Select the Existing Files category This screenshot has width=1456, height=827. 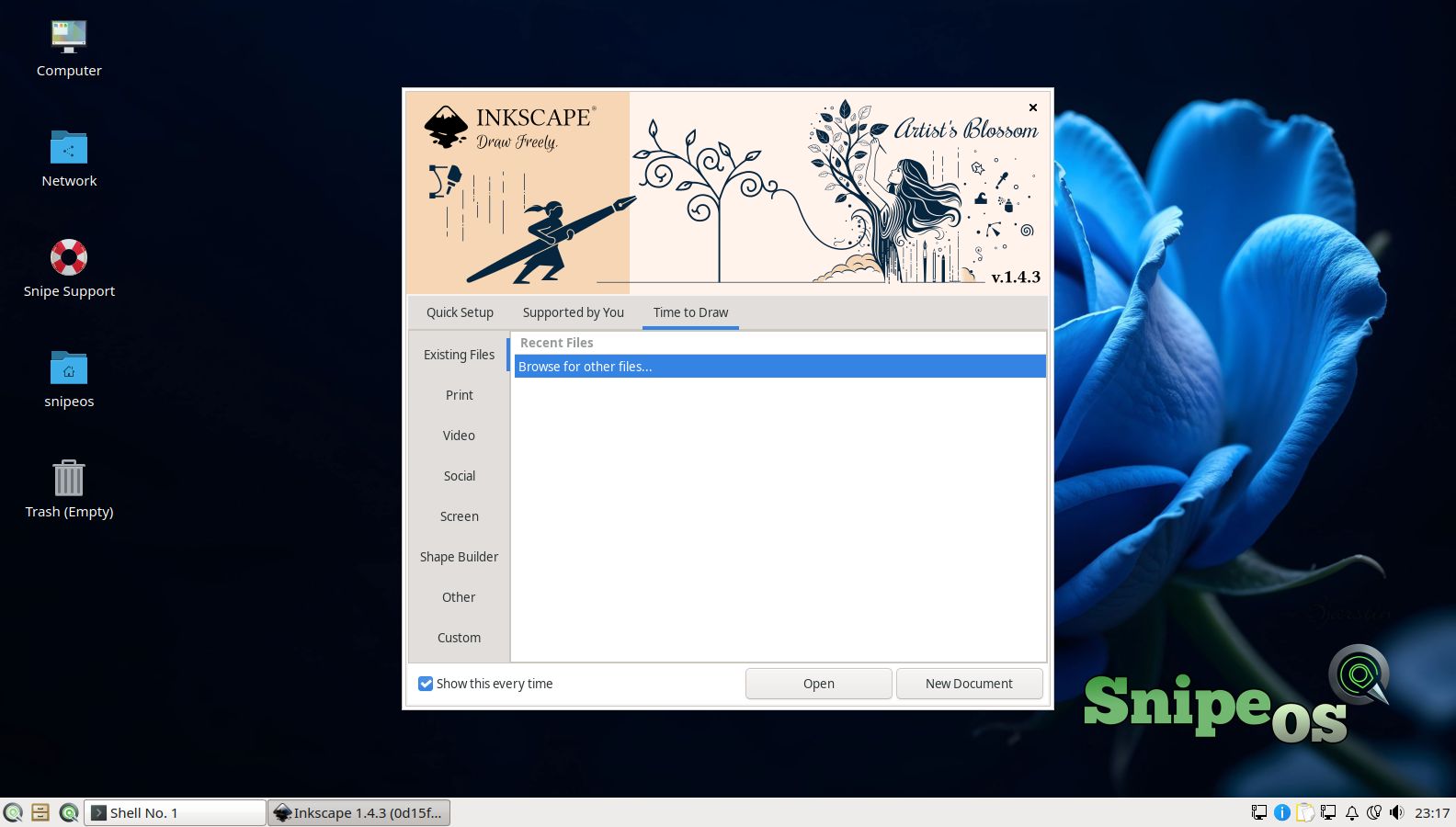click(459, 355)
